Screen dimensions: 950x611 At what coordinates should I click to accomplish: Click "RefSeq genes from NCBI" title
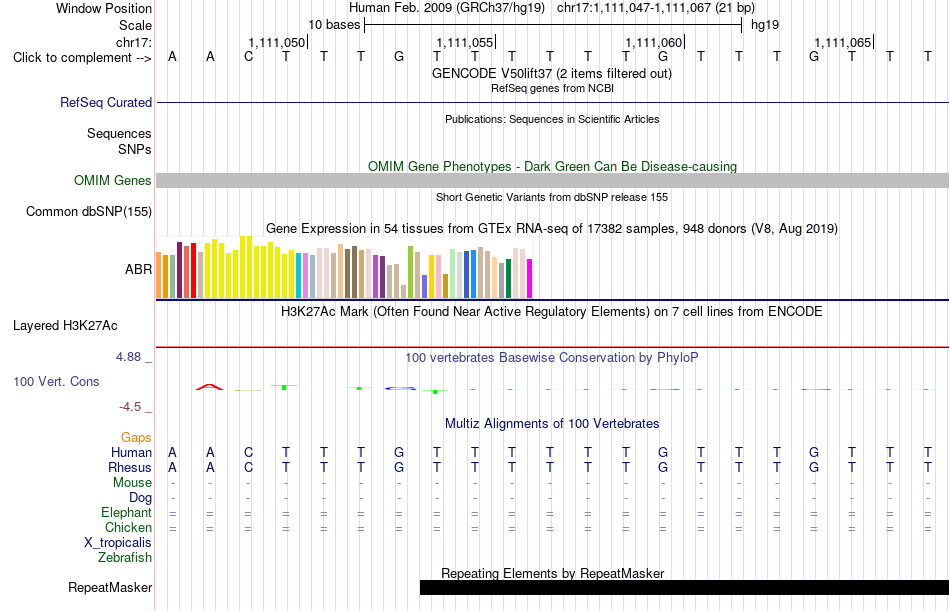[552, 88]
